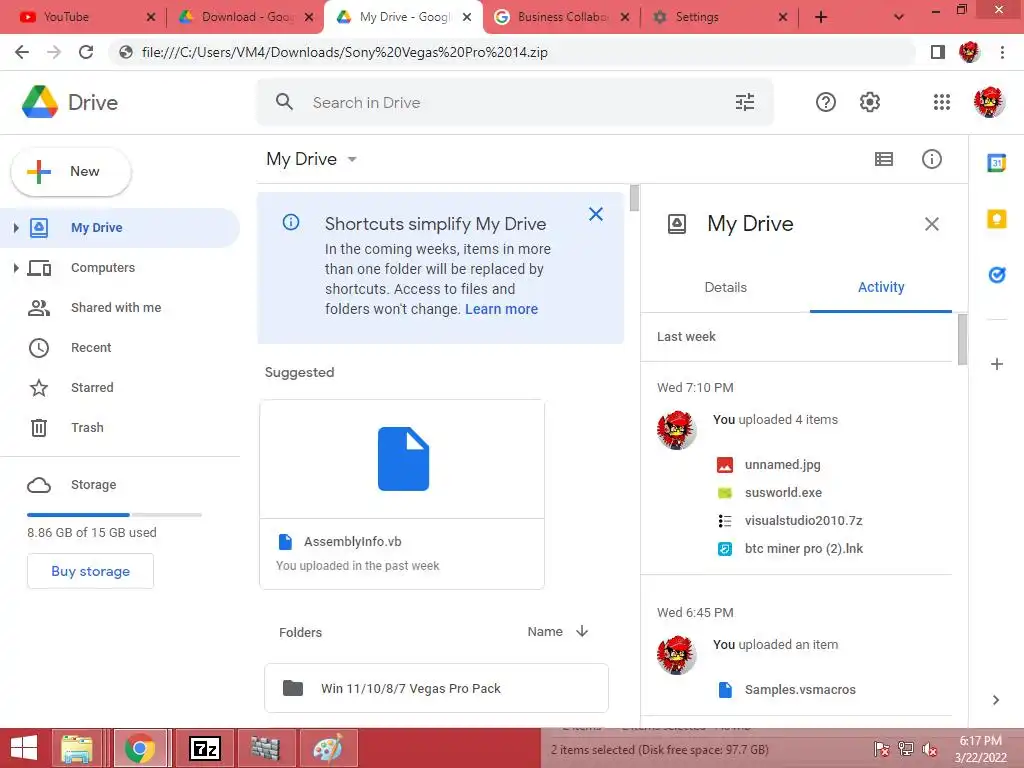Toggle Chrome side panel icon
Viewport: 1024px width, 768px height.
(x=938, y=52)
